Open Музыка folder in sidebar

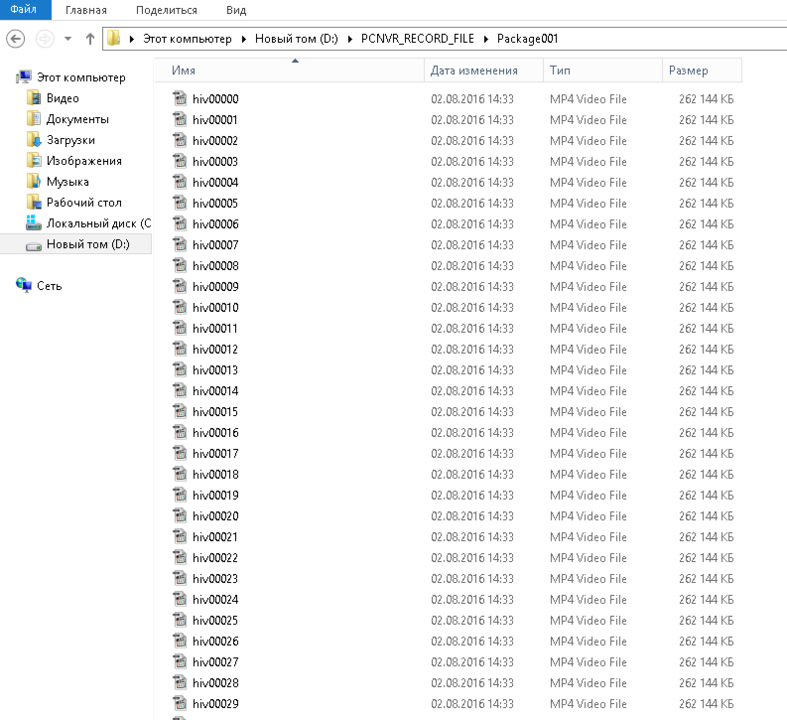68,182
